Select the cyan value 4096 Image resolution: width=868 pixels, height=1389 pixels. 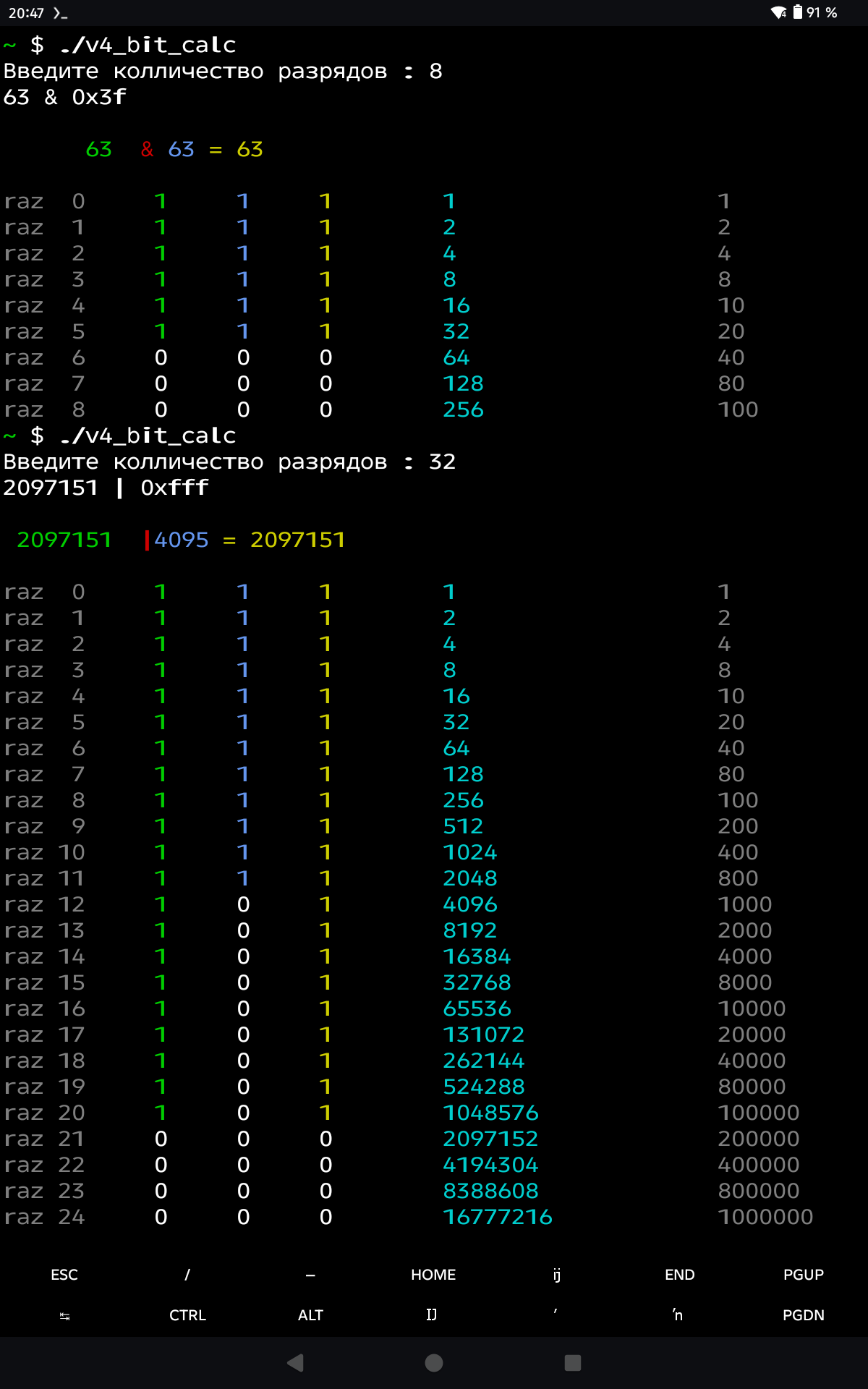pyautogui.click(x=470, y=904)
